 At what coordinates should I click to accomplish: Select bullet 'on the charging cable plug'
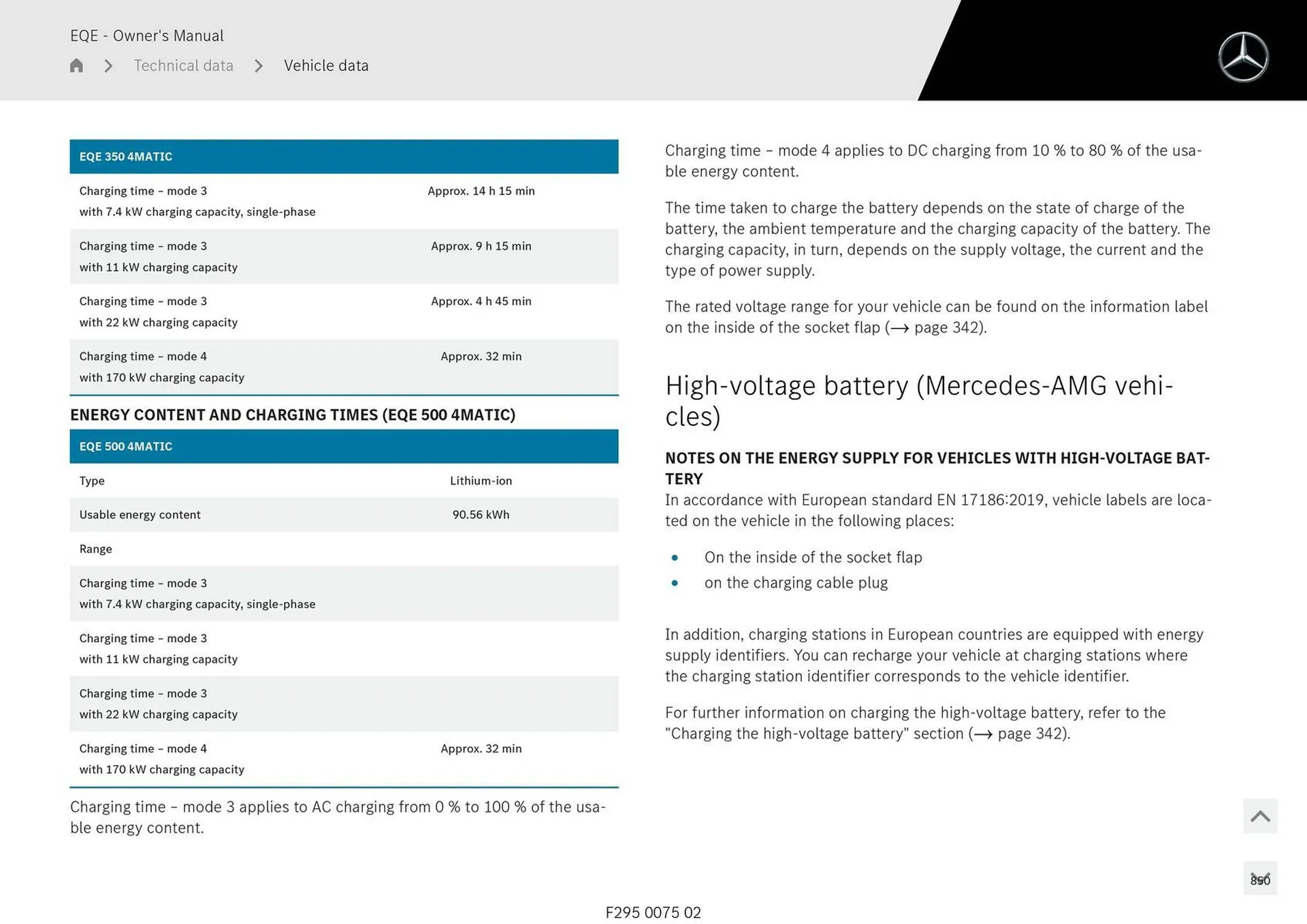pyautogui.click(x=796, y=582)
